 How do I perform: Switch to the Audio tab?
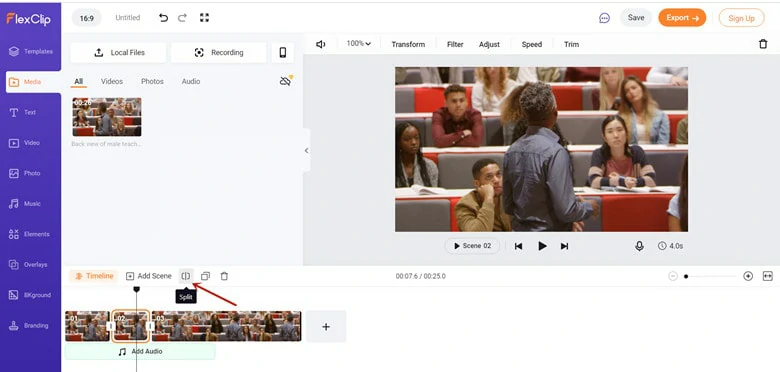pos(191,82)
